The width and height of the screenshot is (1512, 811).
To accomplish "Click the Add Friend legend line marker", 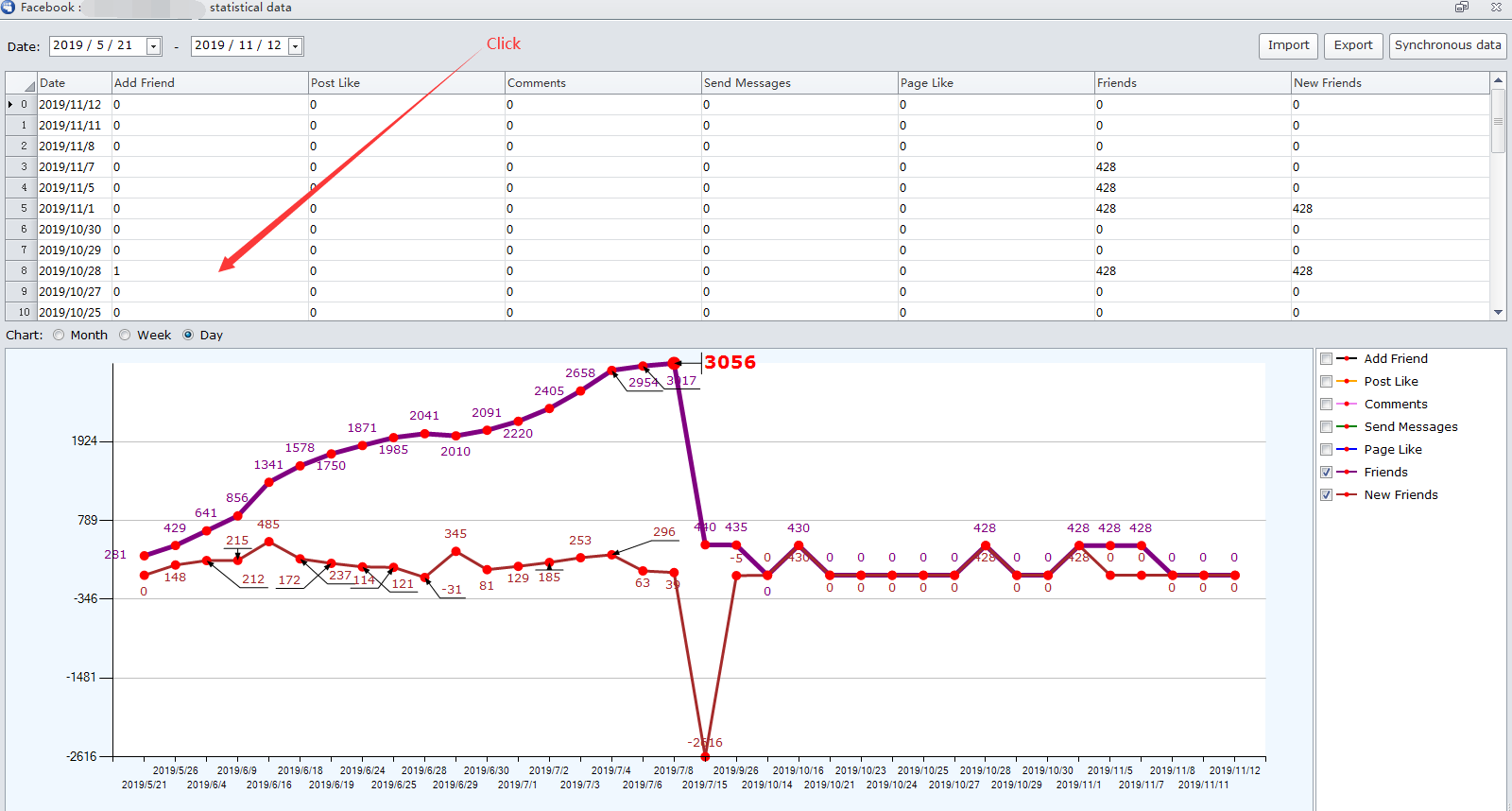I will coord(1347,359).
